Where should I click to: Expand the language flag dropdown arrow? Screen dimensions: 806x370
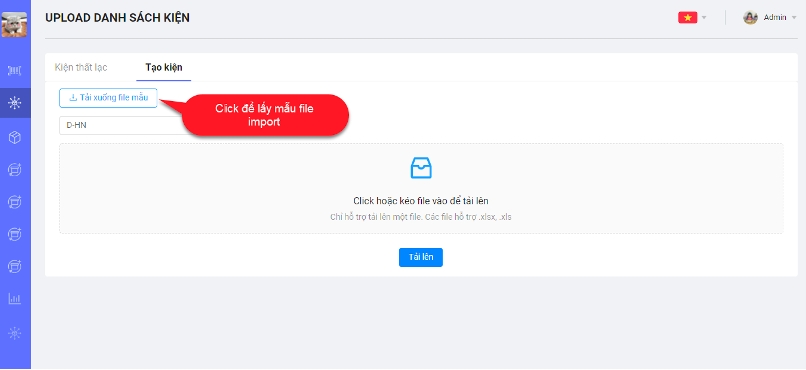pos(704,17)
